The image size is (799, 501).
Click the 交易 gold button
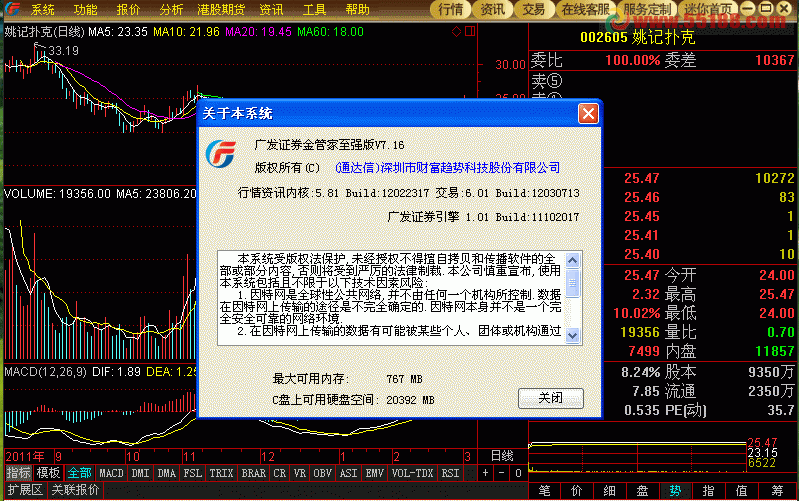[534, 9]
